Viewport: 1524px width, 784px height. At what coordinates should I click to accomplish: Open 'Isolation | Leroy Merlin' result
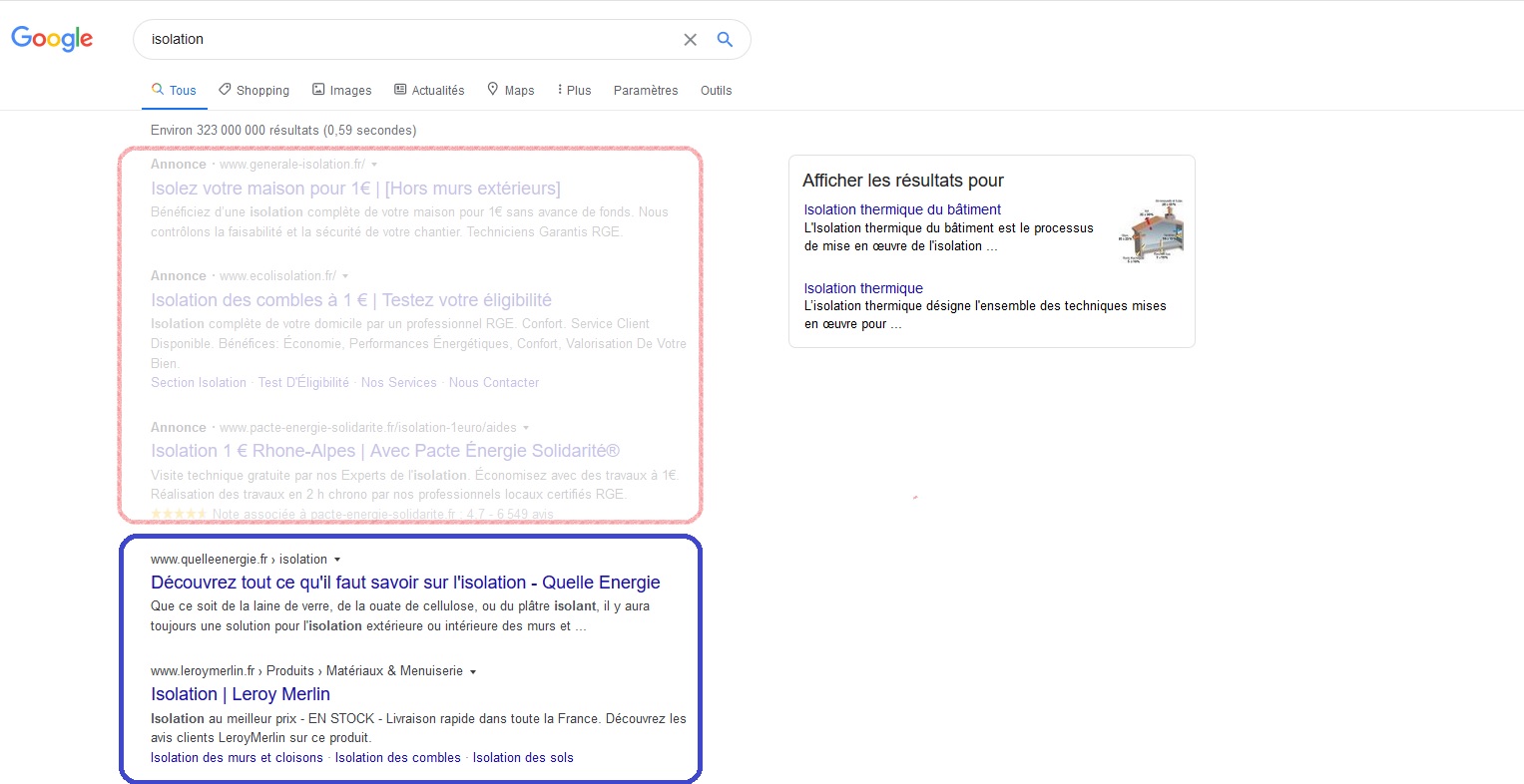[241, 694]
